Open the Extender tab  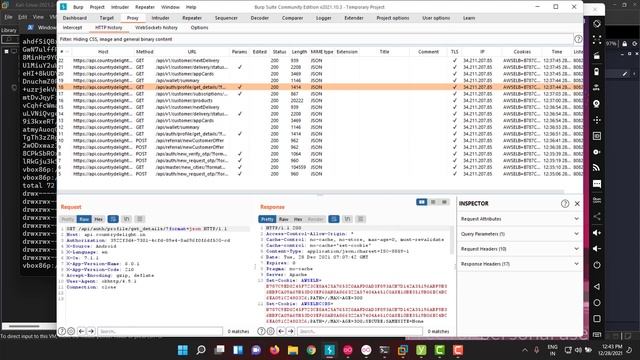click(x=354, y=18)
